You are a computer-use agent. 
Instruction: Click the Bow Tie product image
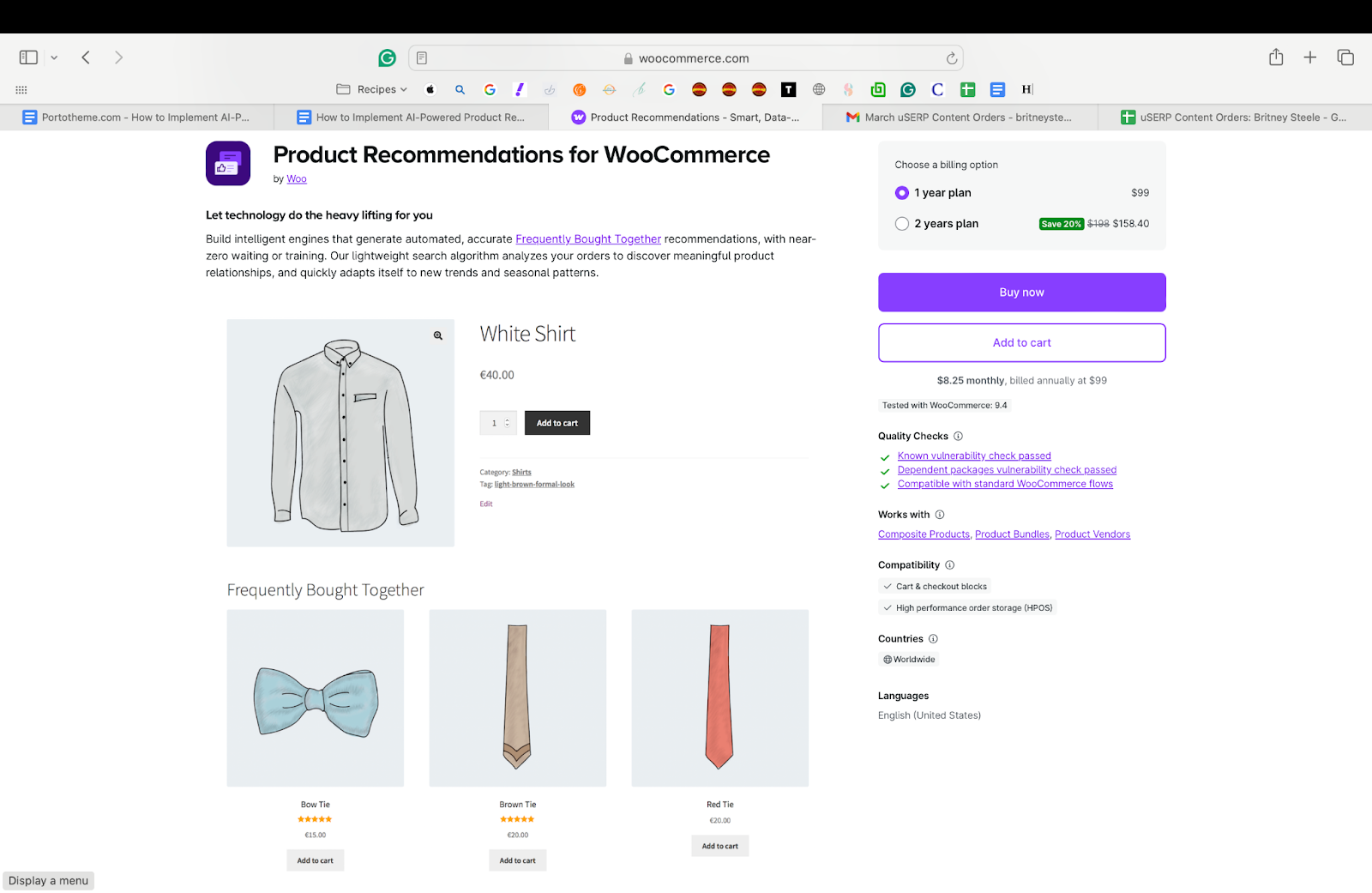315,698
